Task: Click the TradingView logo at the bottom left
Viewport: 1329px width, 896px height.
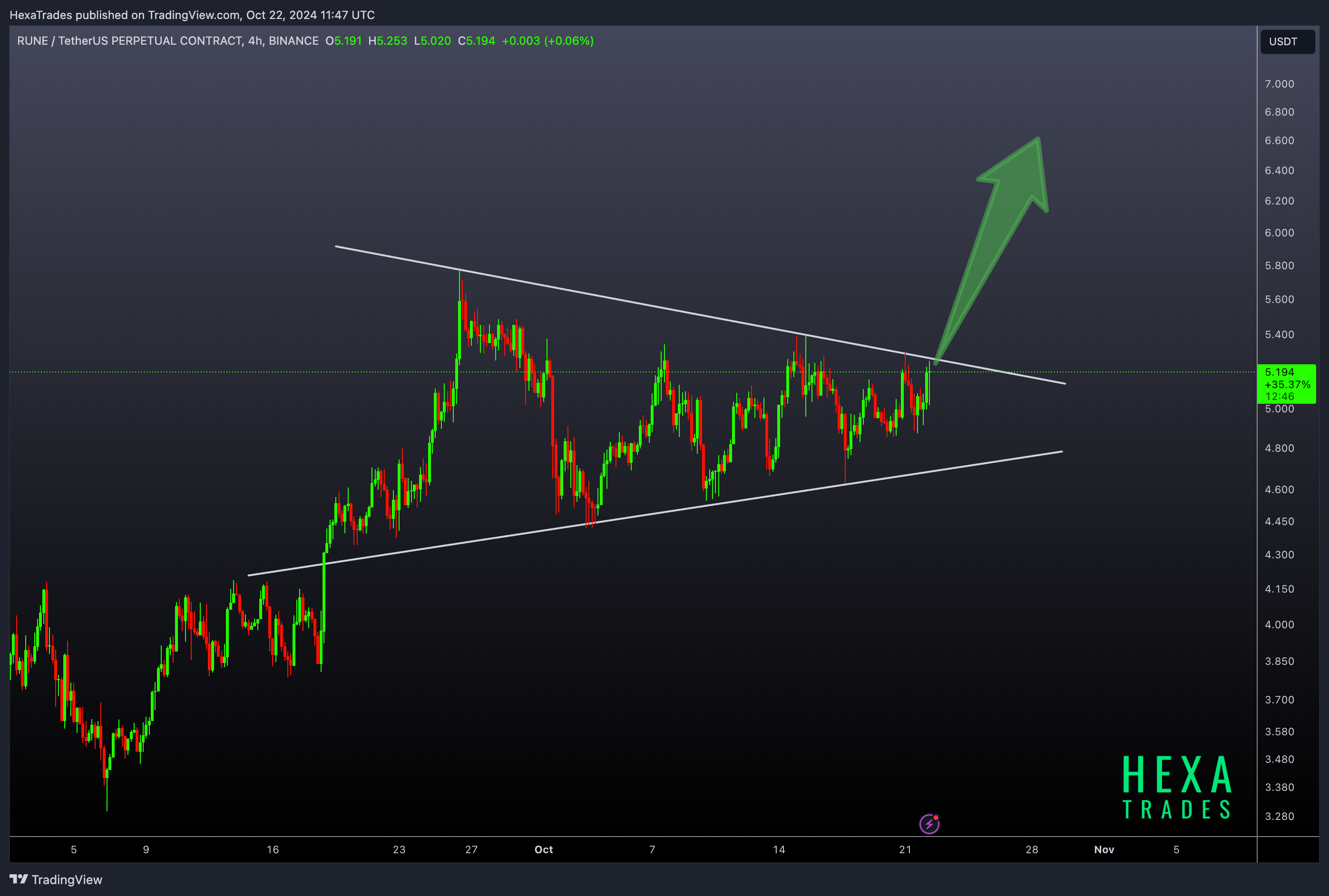Action: 56,879
